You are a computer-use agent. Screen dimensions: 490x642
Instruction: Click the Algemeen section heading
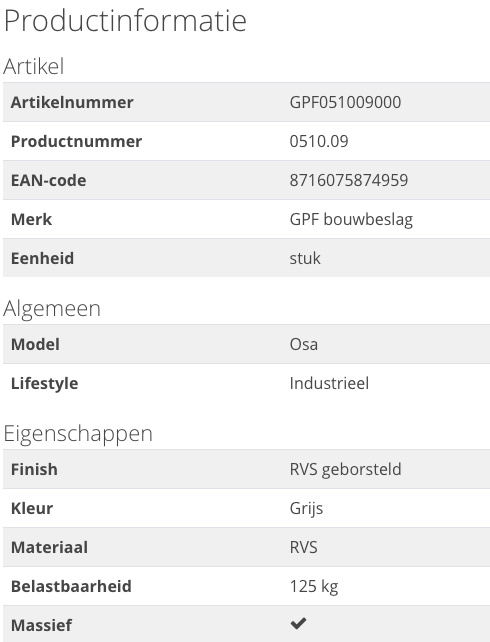[x=52, y=308]
